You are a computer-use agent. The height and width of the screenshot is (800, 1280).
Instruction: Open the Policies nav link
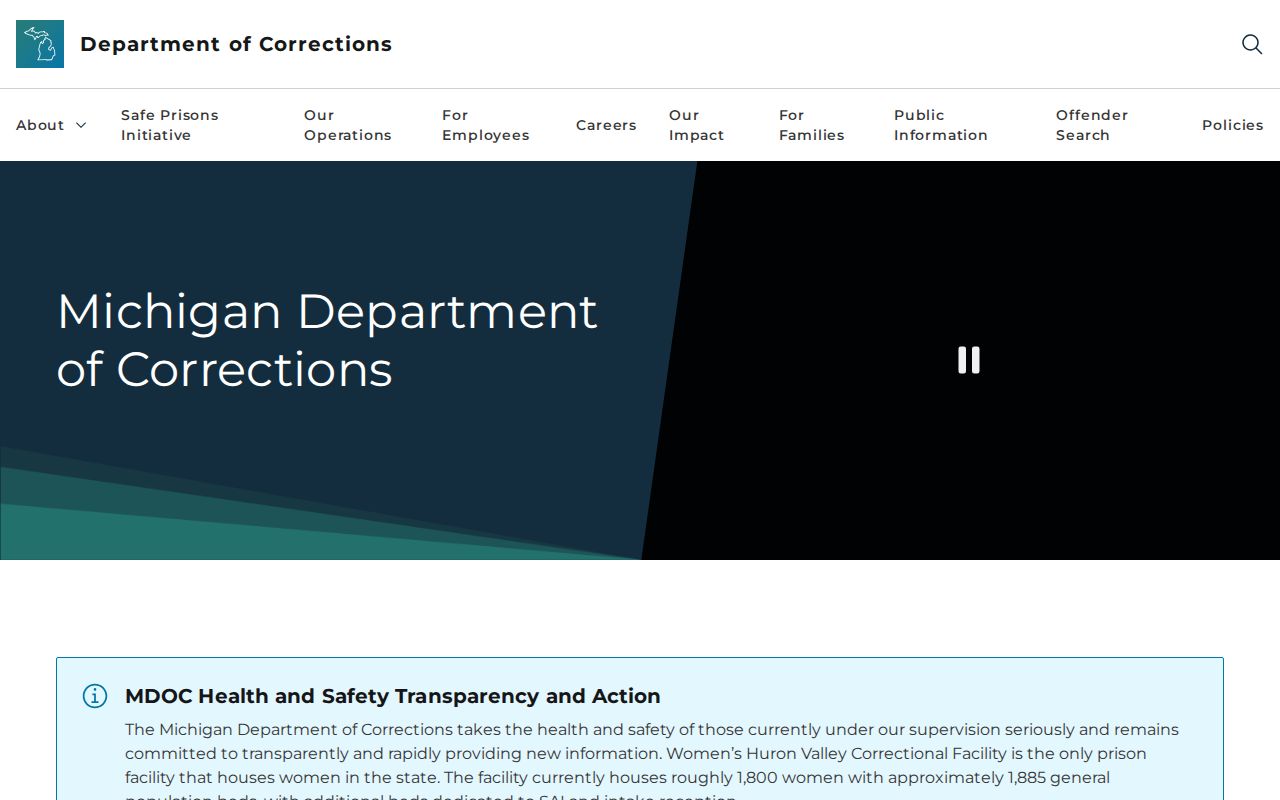[x=1233, y=125]
